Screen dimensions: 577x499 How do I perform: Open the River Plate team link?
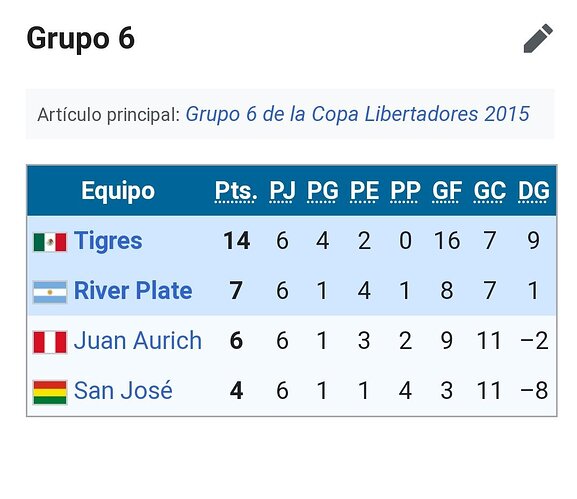point(133,290)
